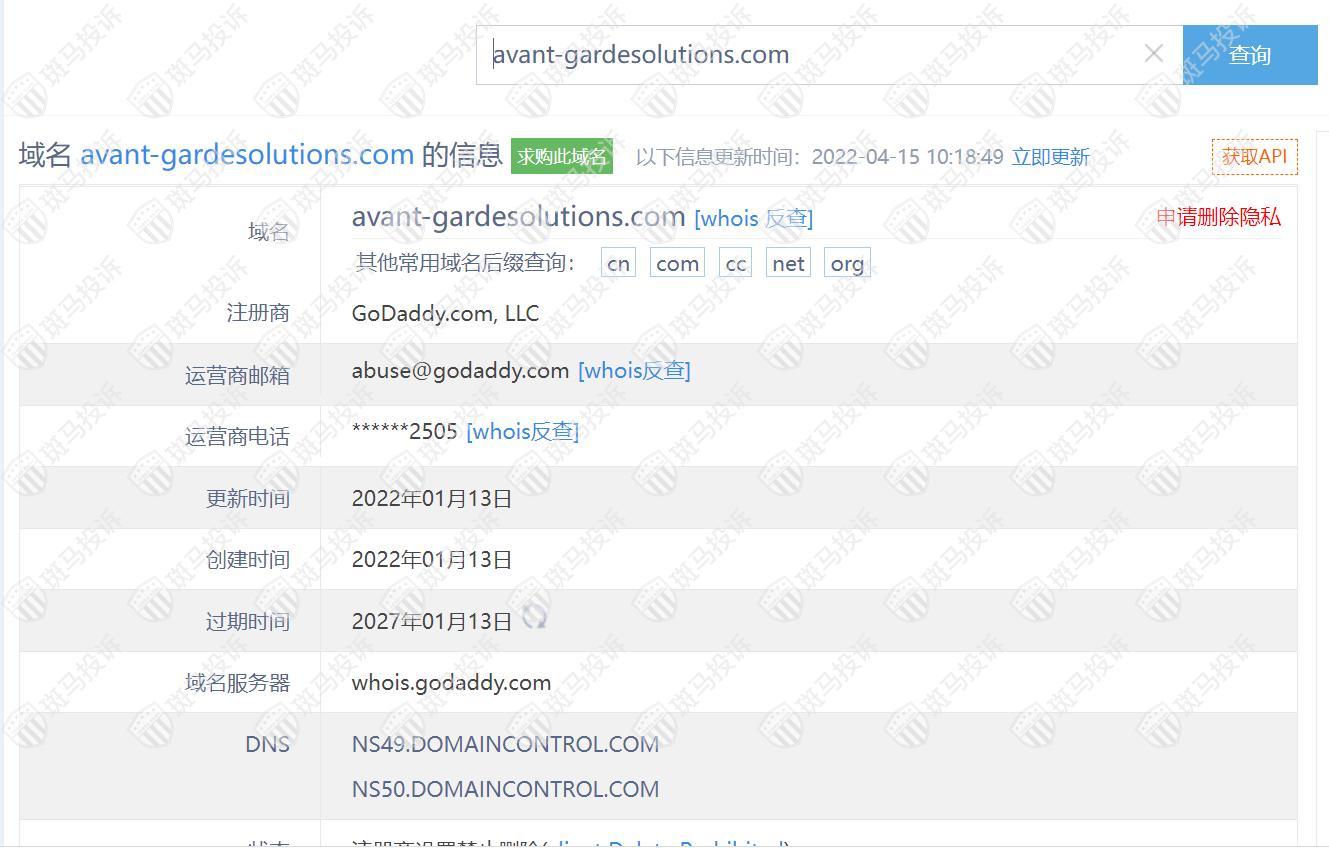Click whois反查 beside abuse@godaddy.com
The width and height of the screenshot is (1329, 848).
click(634, 371)
